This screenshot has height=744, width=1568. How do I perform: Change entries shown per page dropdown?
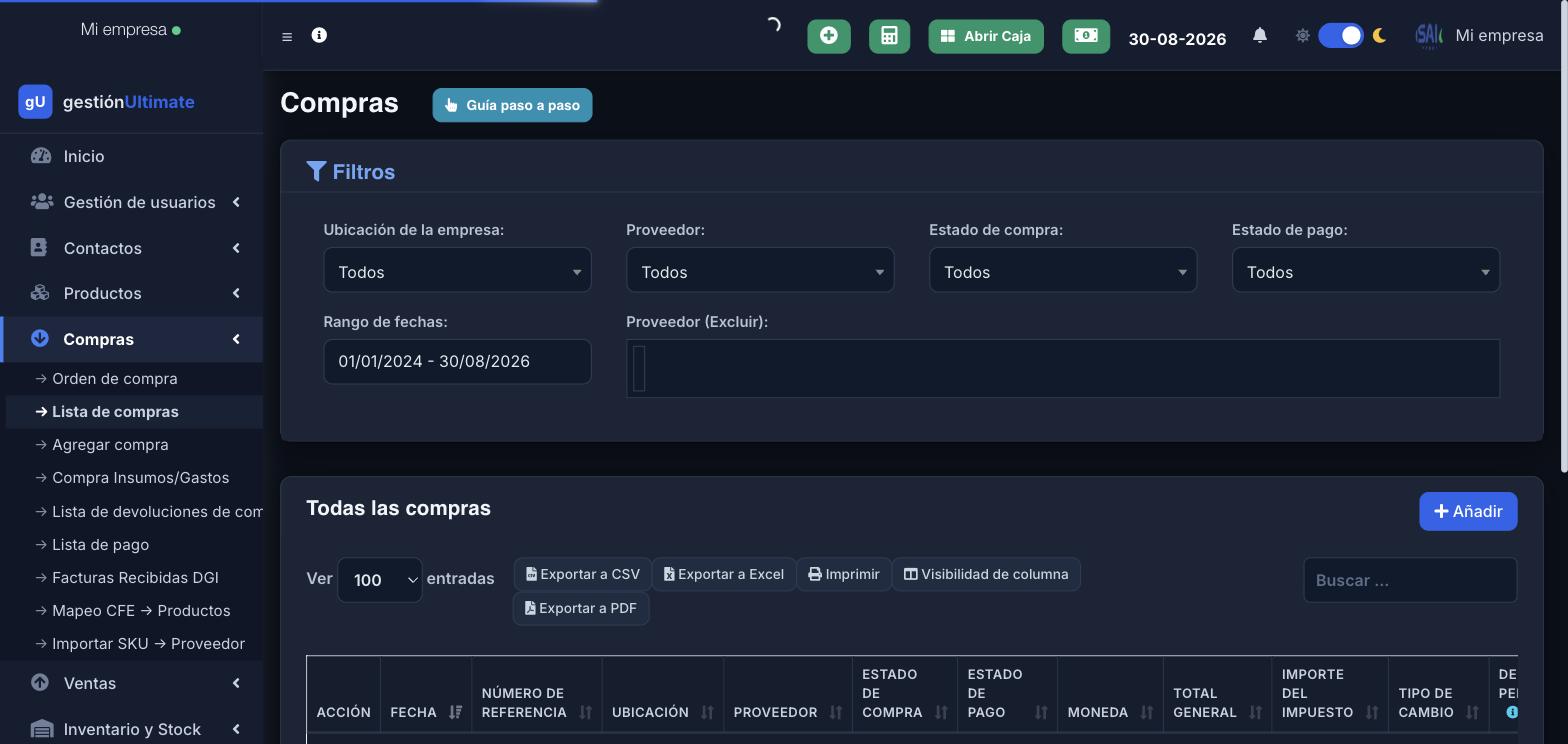[380, 580]
